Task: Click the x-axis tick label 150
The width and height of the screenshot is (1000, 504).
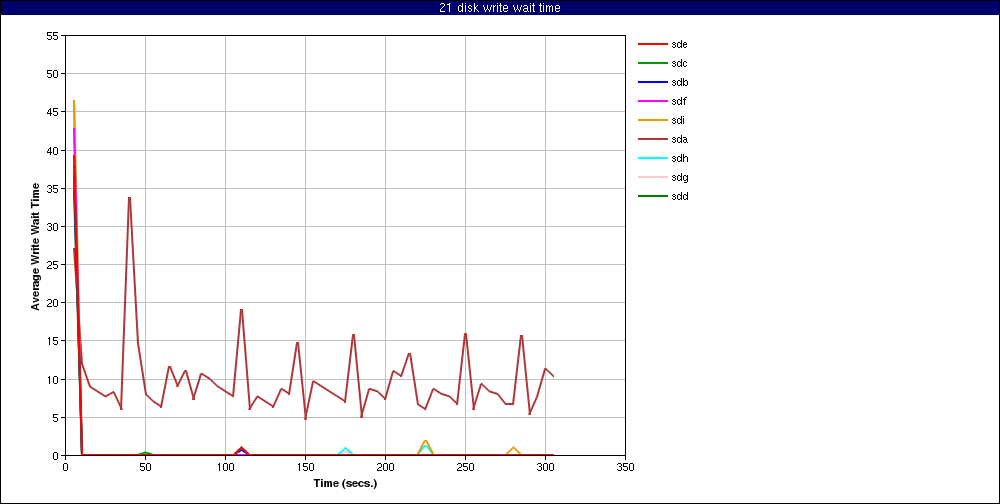Action: [305, 467]
